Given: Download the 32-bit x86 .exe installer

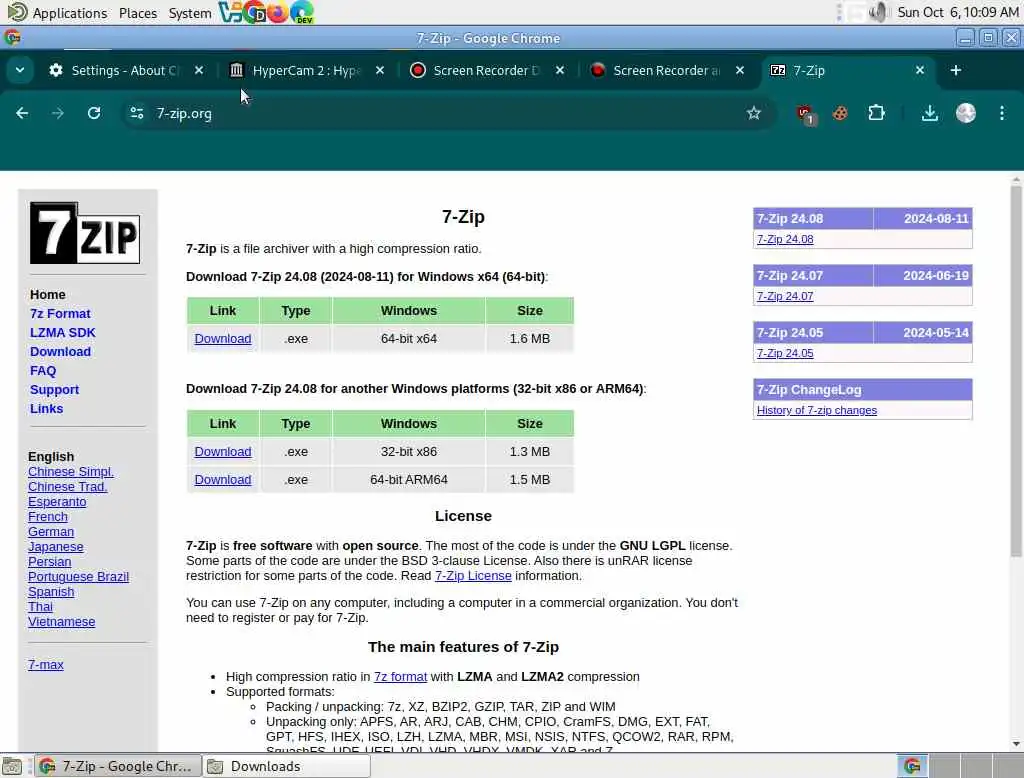Looking at the screenshot, I should point(223,451).
